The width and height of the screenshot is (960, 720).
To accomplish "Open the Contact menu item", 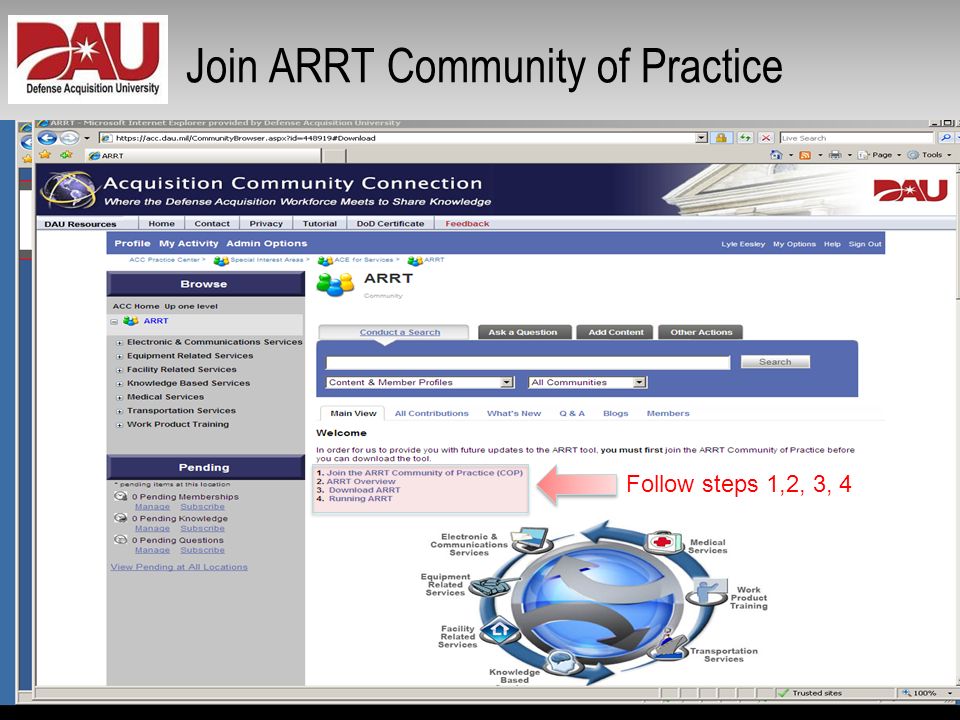I will point(212,223).
